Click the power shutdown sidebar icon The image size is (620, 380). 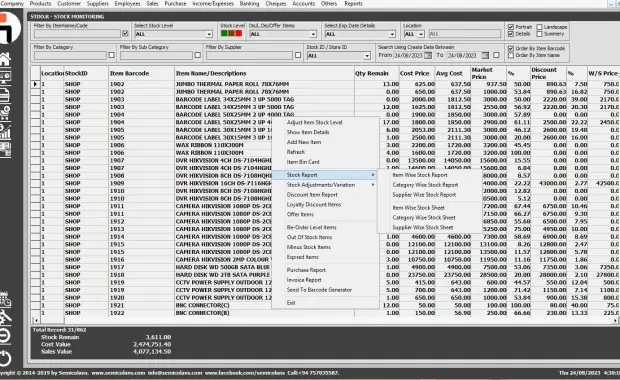(5, 358)
